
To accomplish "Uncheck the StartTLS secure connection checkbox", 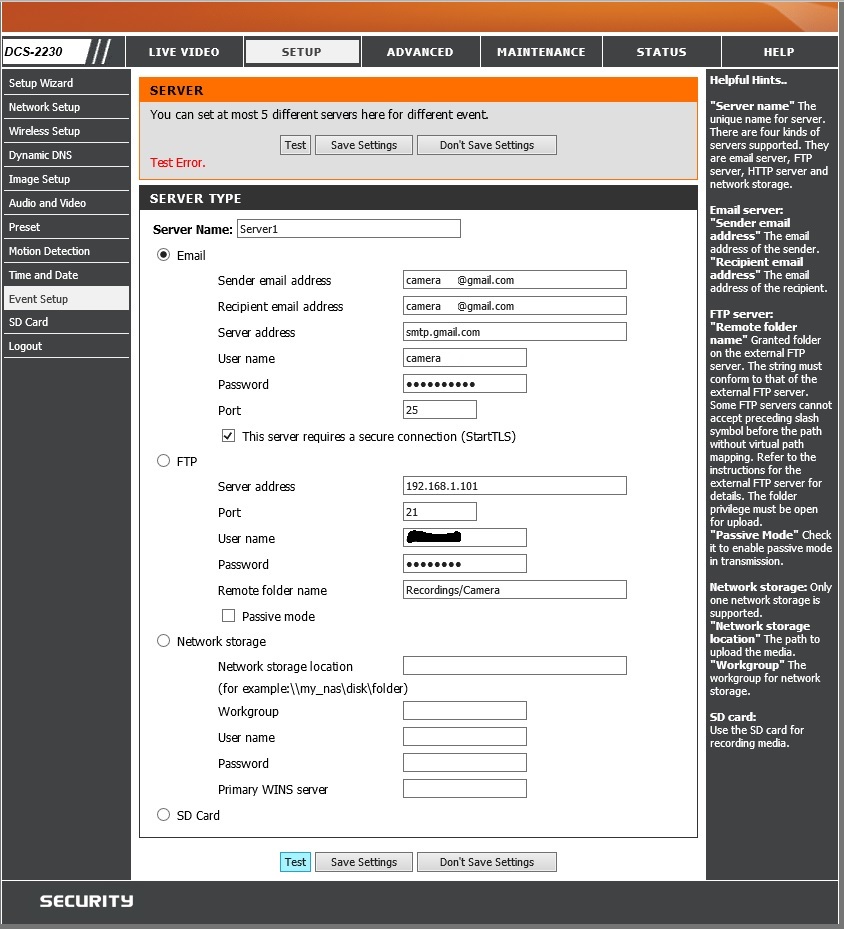I will tap(229, 436).
